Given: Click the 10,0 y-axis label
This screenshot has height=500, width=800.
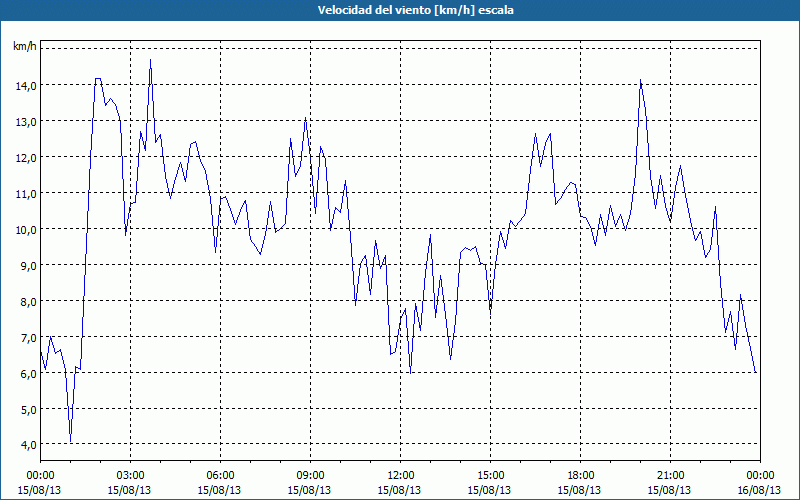Looking at the screenshot, I should (26, 230).
